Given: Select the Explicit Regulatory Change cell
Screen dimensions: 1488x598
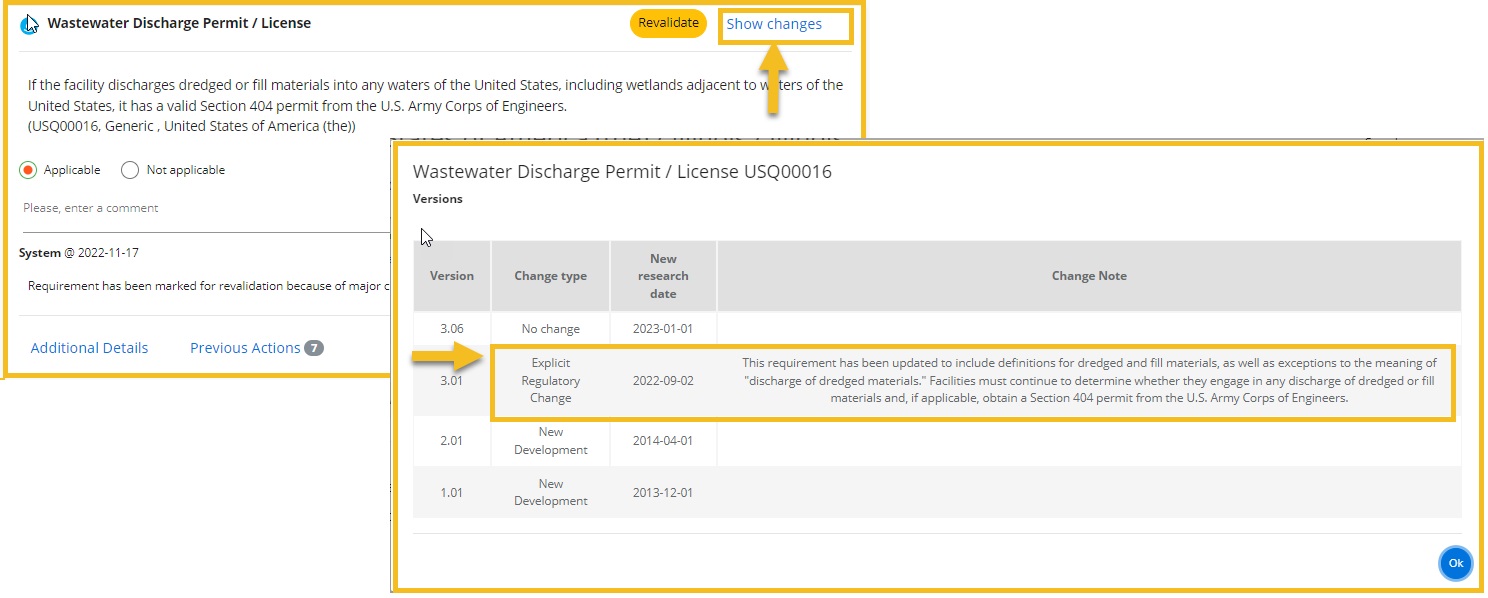Looking at the screenshot, I should coord(550,381).
